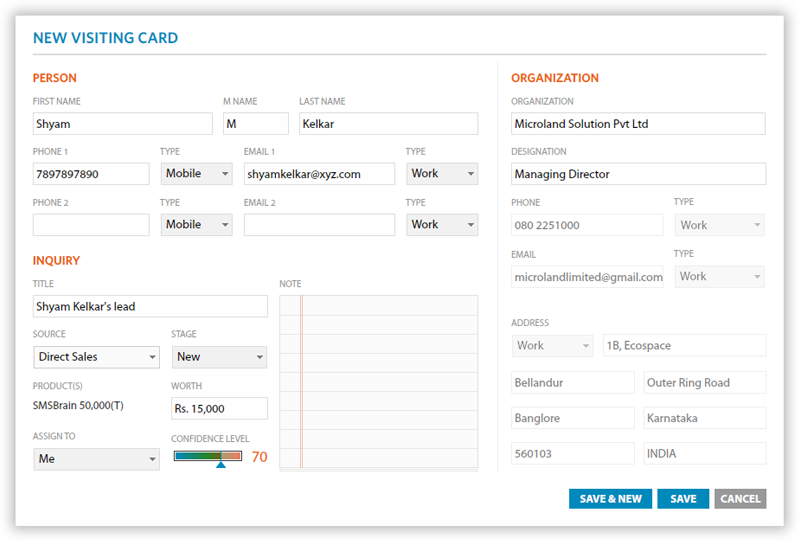This screenshot has width=799, height=542.
Task: Click the address field 1B, Ecospace
Action: coord(684,345)
